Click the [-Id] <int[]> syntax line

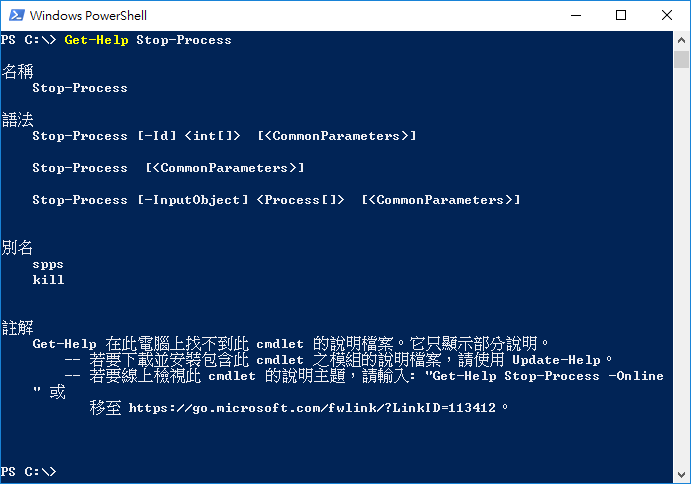tap(224, 136)
